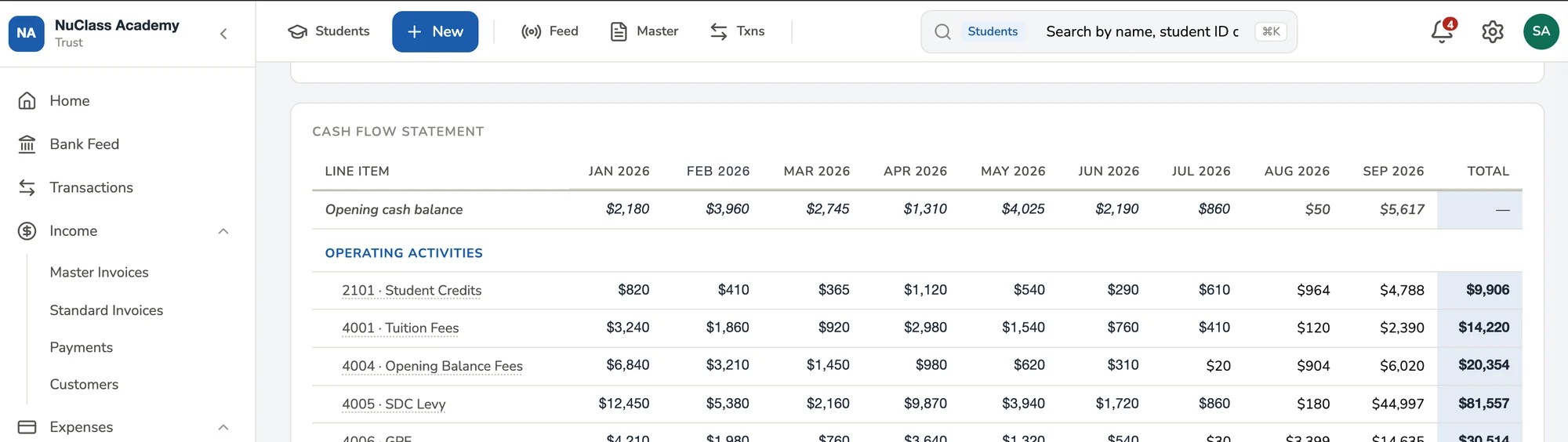1568x442 pixels.
Task: Click Opening Balance Fees January value $6,840
Action: point(628,365)
